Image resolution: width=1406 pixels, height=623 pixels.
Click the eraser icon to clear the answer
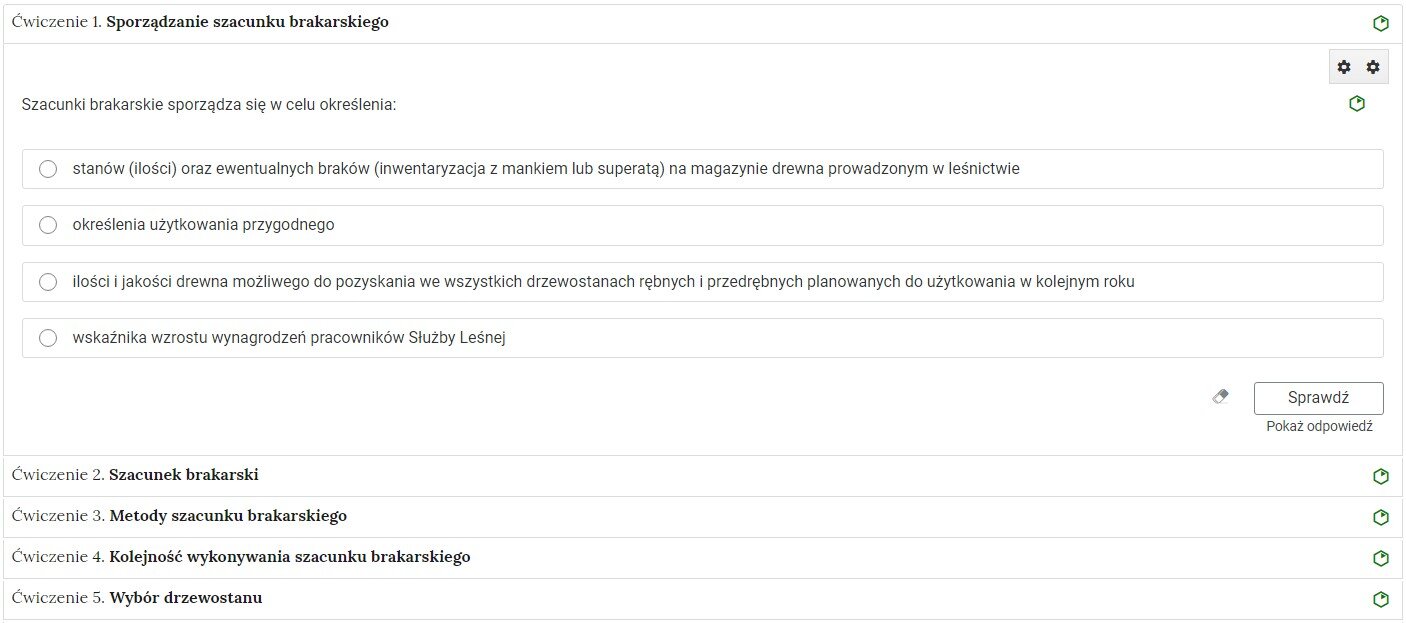tap(1220, 397)
